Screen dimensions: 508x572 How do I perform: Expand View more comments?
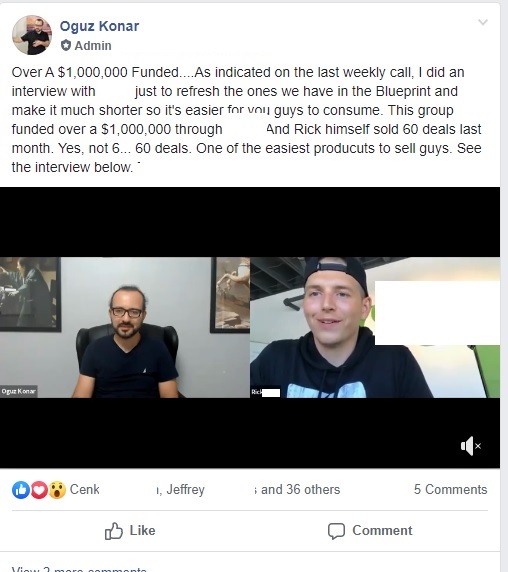tap(79, 569)
